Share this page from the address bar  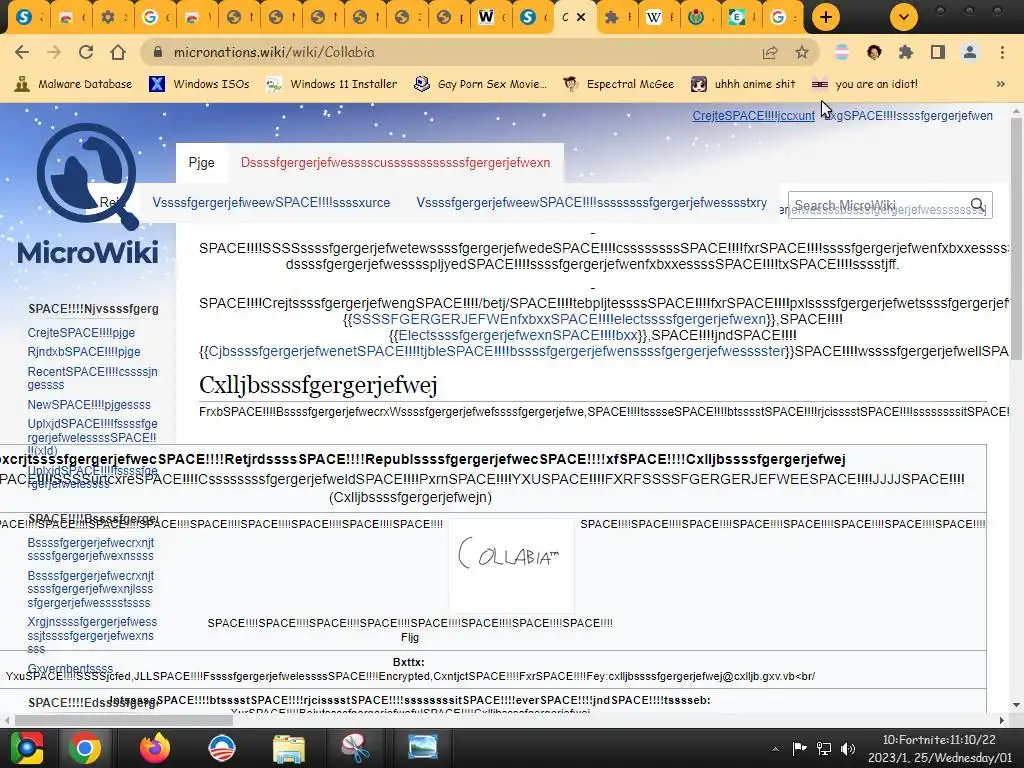[x=770, y=52]
